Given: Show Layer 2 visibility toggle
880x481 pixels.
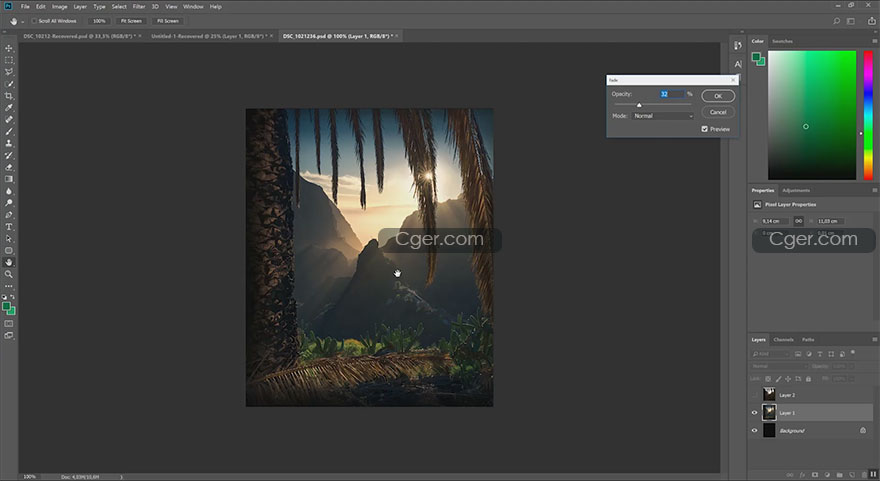Looking at the screenshot, I should pyautogui.click(x=754, y=395).
